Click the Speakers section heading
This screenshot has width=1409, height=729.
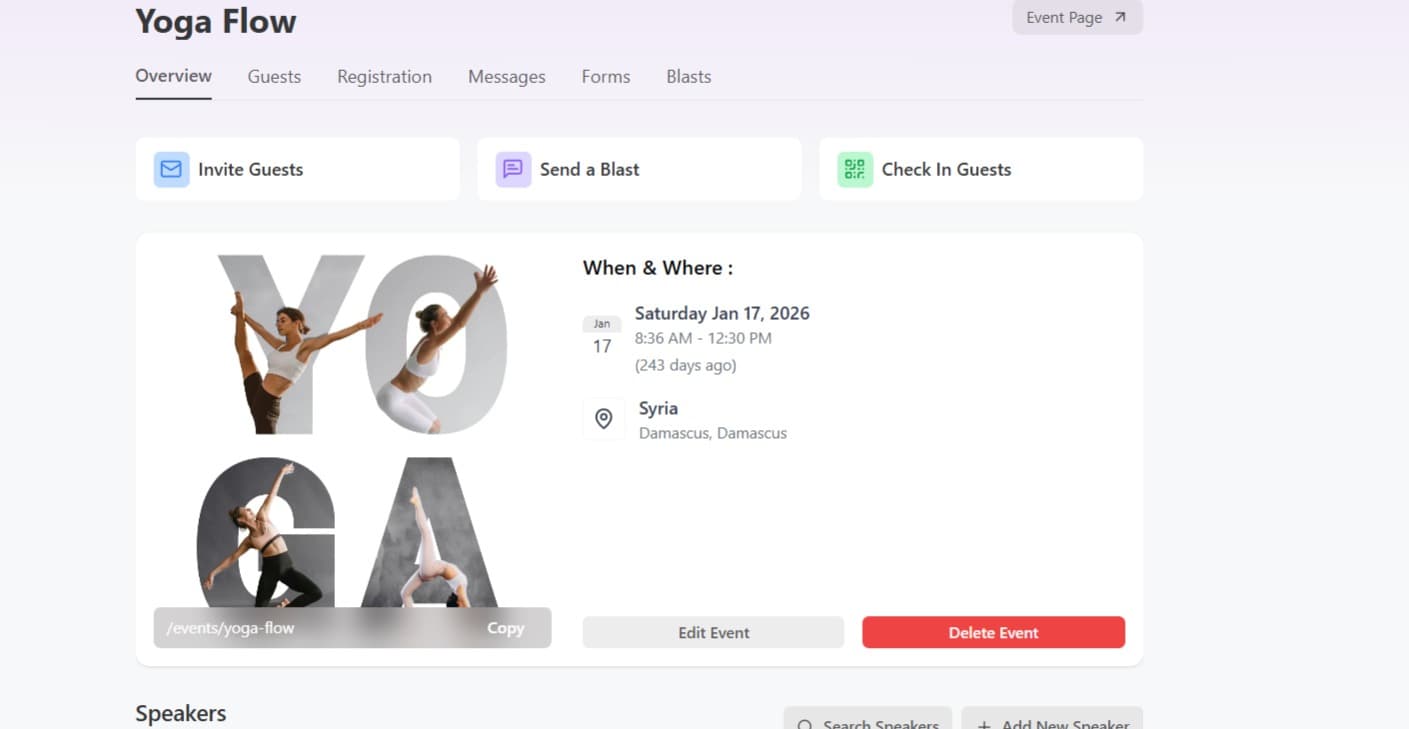[x=181, y=713]
